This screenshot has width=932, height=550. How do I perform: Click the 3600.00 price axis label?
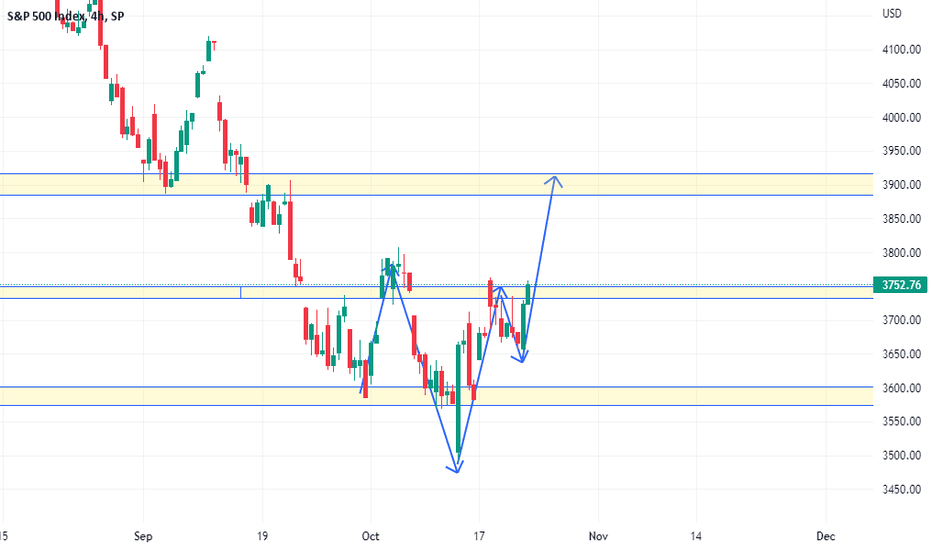[x=902, y=388]
